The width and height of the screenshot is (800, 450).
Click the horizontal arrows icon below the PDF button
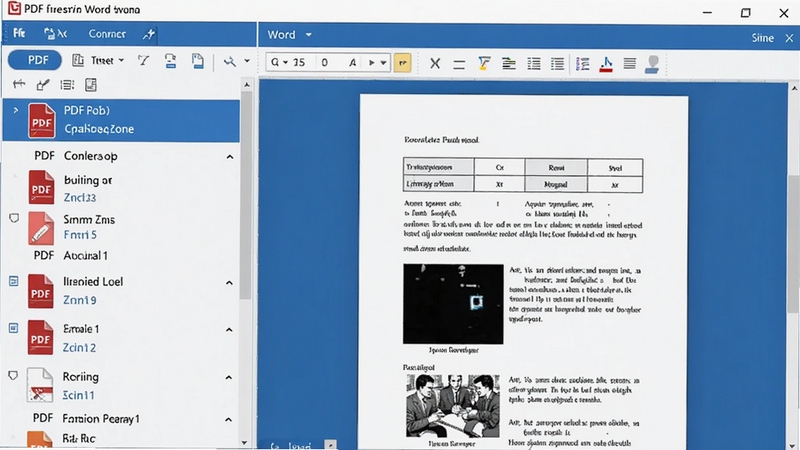(x=19, y=84)
